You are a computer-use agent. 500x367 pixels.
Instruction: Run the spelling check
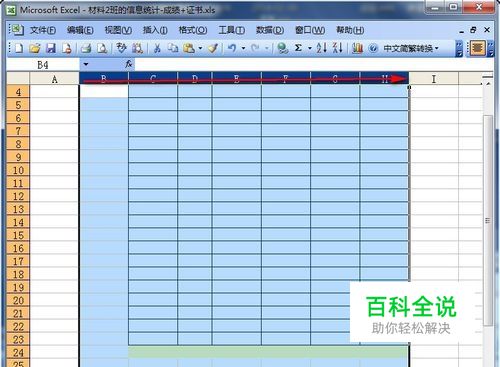(121, 48)
